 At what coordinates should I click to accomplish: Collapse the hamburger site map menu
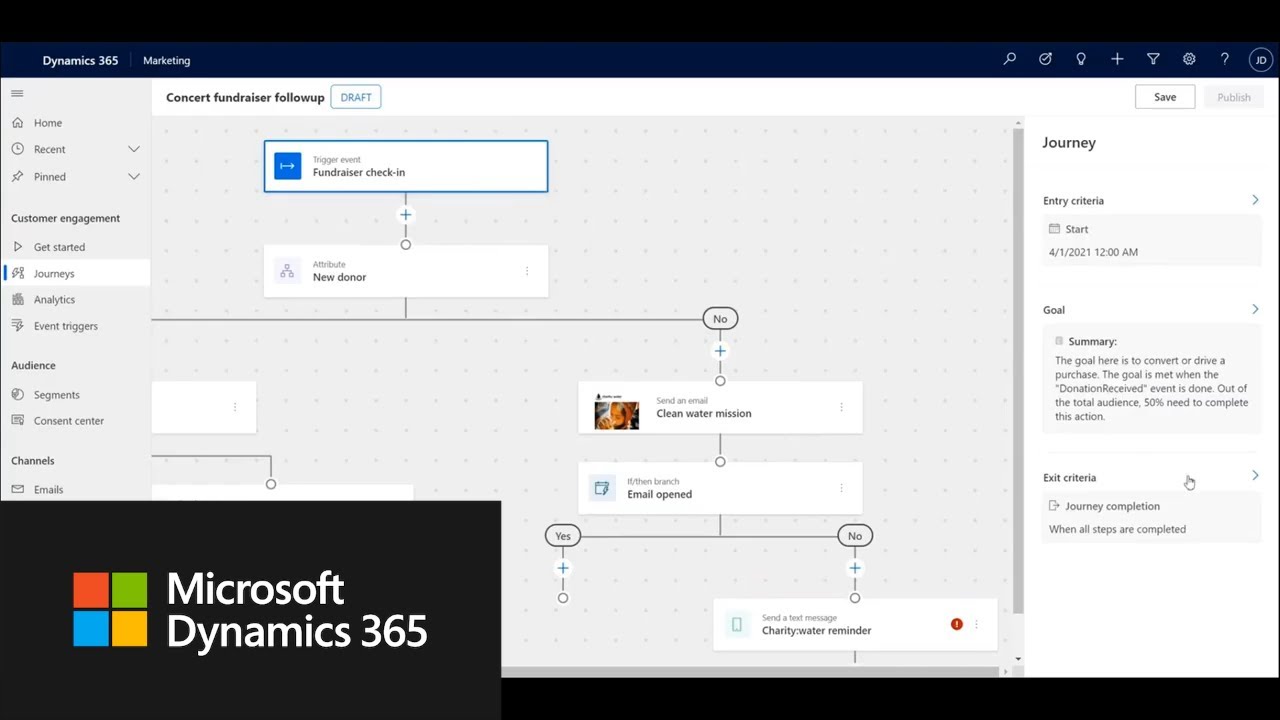tap(17, 93)
